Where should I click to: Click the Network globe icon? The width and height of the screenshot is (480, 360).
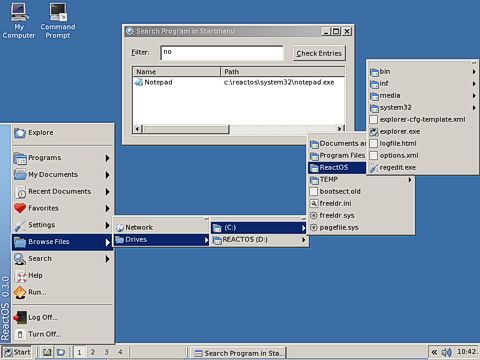tap(120, 228)
